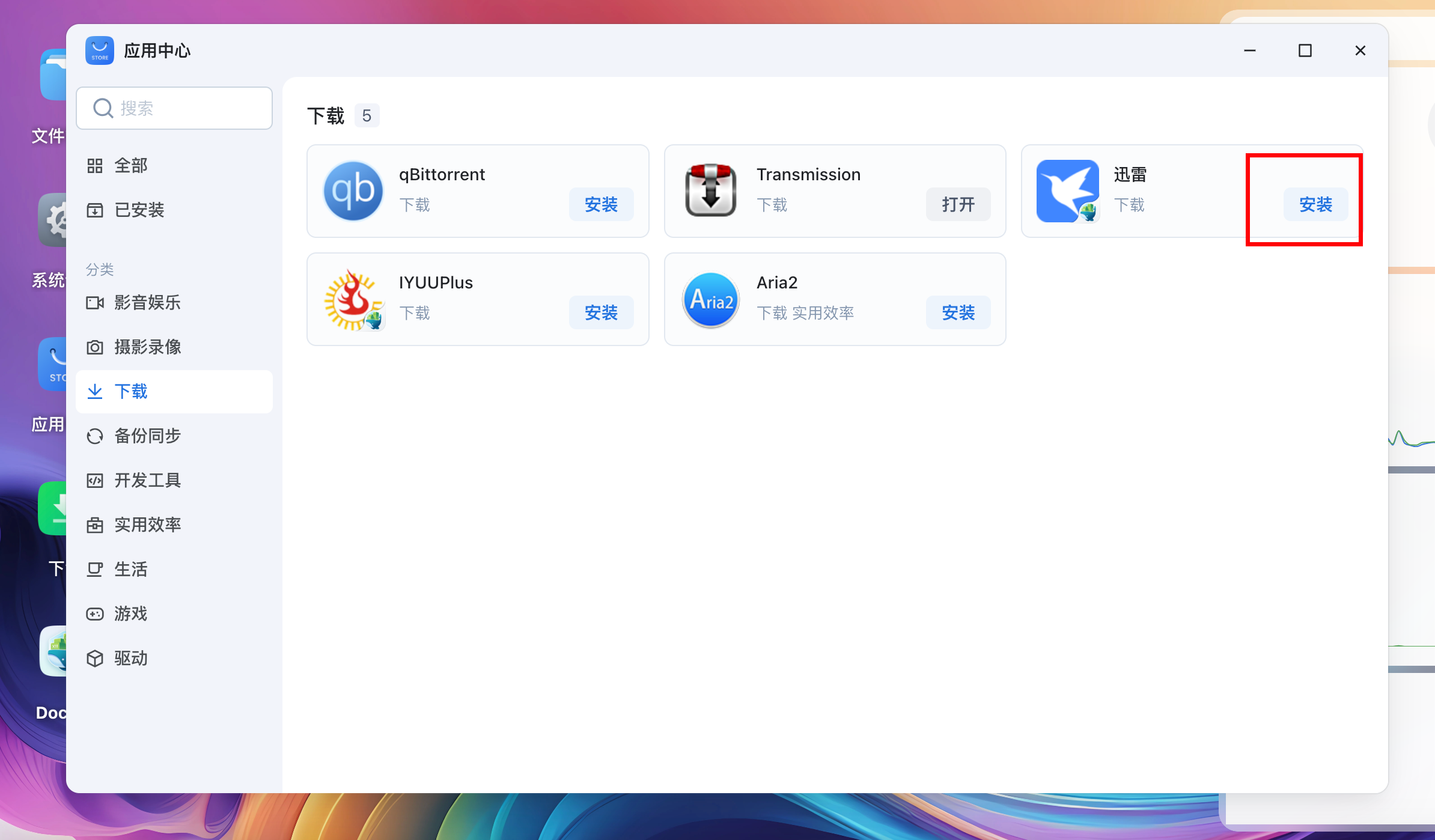
Task: Select the 开发工具 category
Action: coord(174,481)
